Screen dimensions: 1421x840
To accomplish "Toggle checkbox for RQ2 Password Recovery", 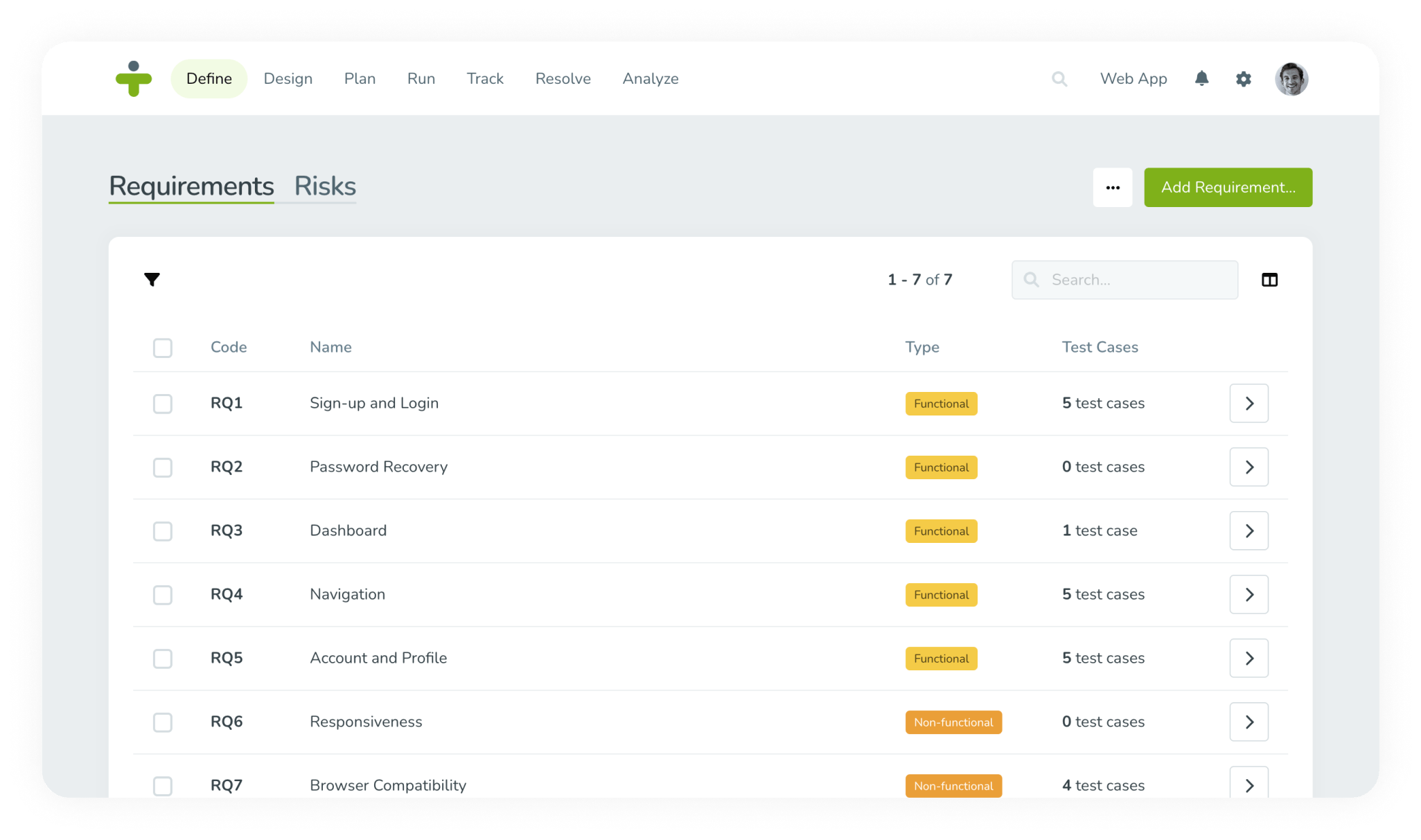I will coord(163,467).
